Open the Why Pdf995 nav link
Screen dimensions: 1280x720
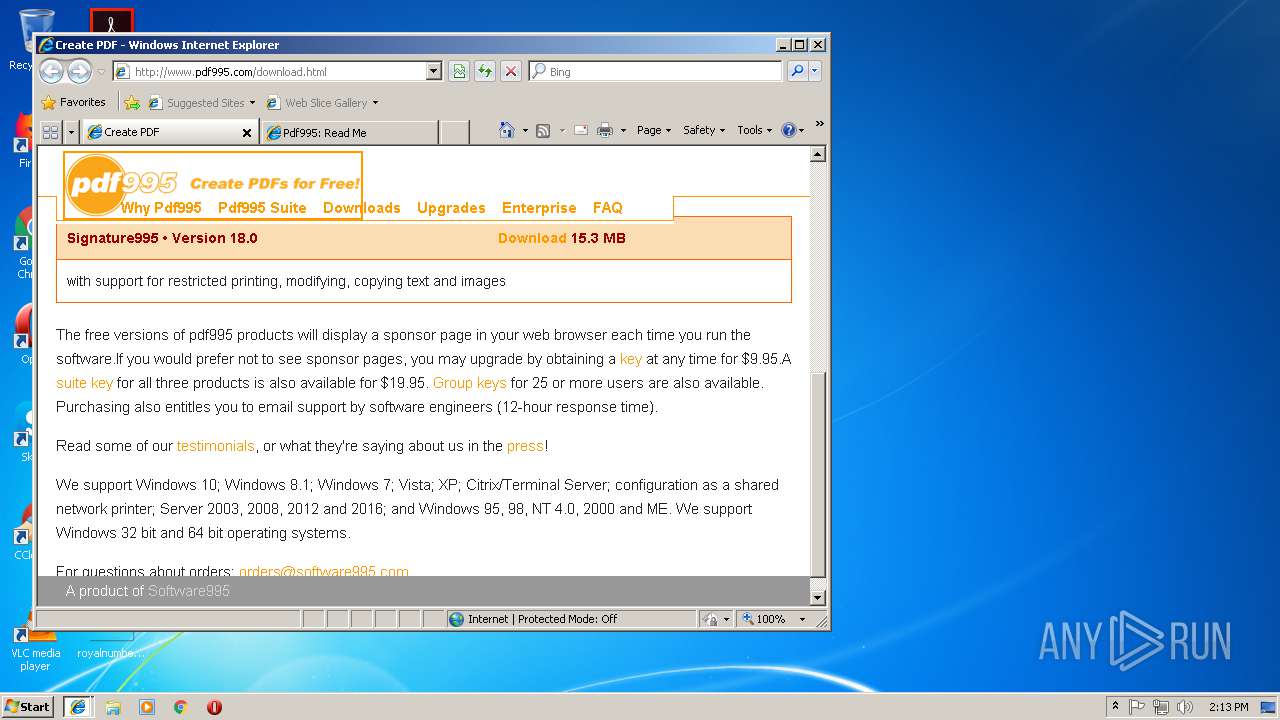pyautogui.click(x=161, y=208)
